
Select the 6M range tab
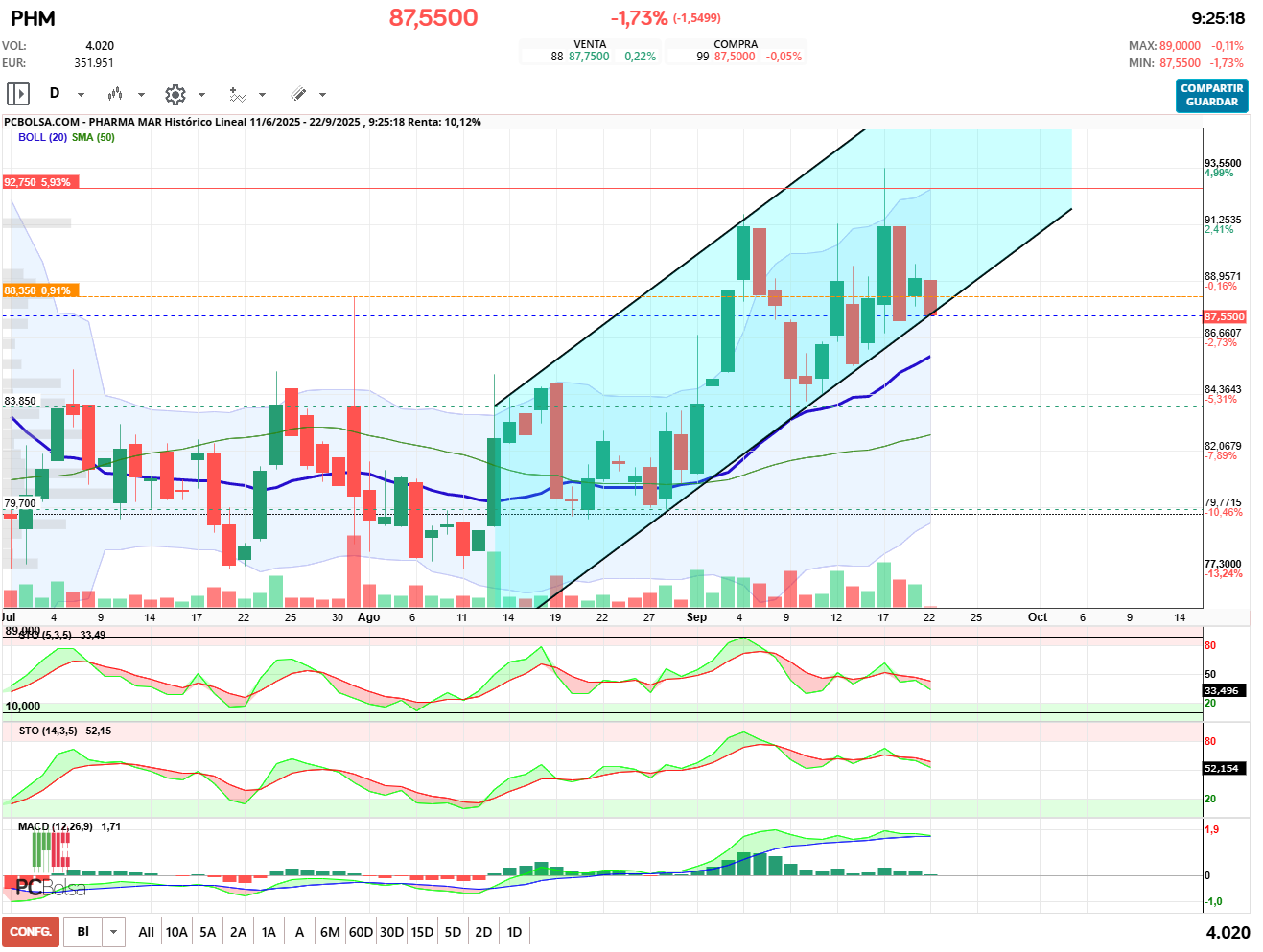point(330,932)
